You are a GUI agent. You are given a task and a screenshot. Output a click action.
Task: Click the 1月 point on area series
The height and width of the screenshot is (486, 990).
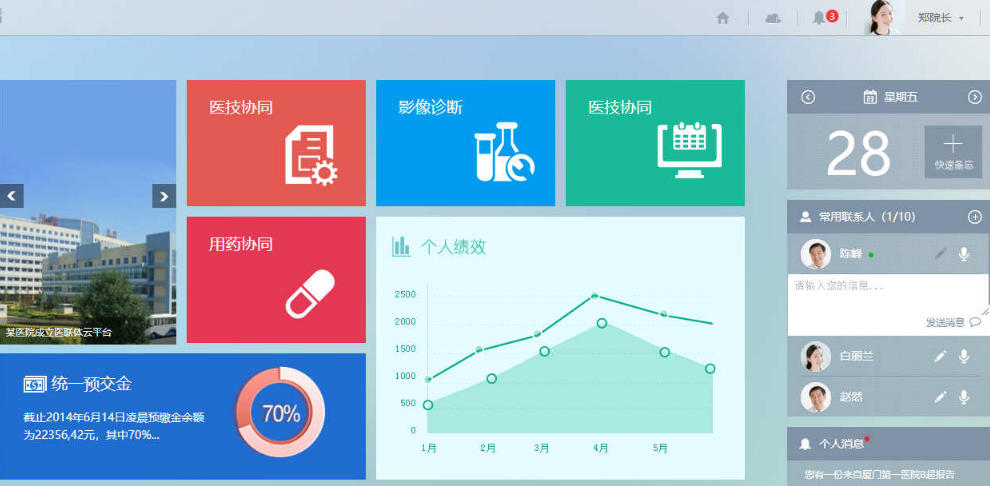428,405
